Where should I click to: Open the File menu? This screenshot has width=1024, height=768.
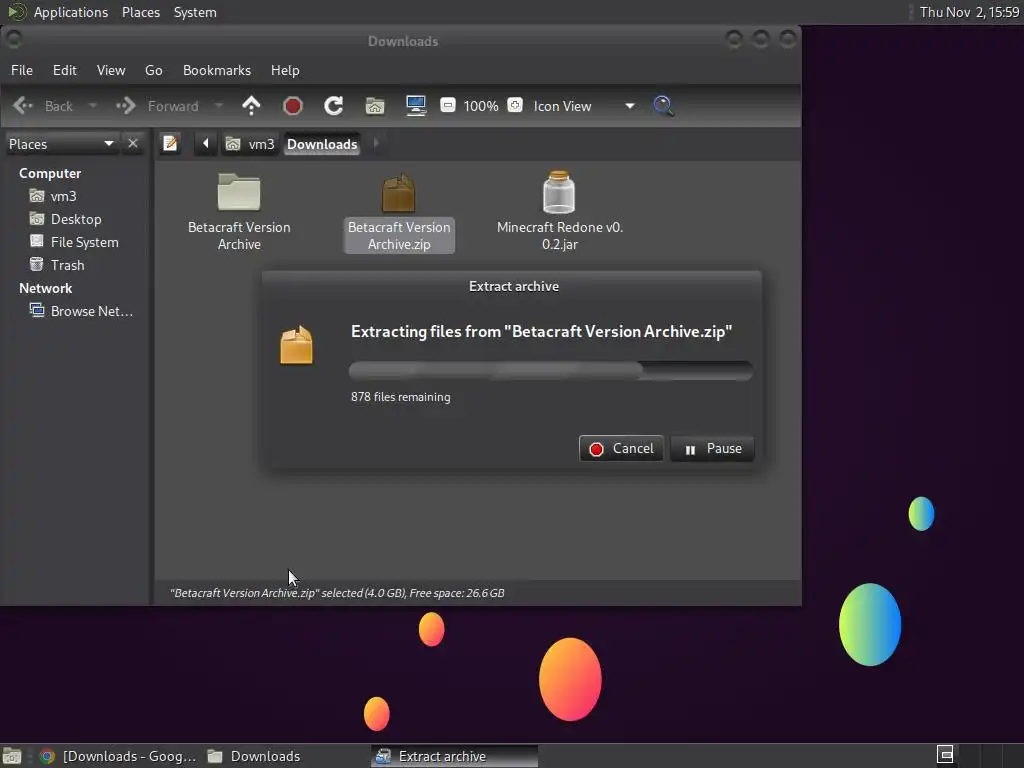[22, 70]
